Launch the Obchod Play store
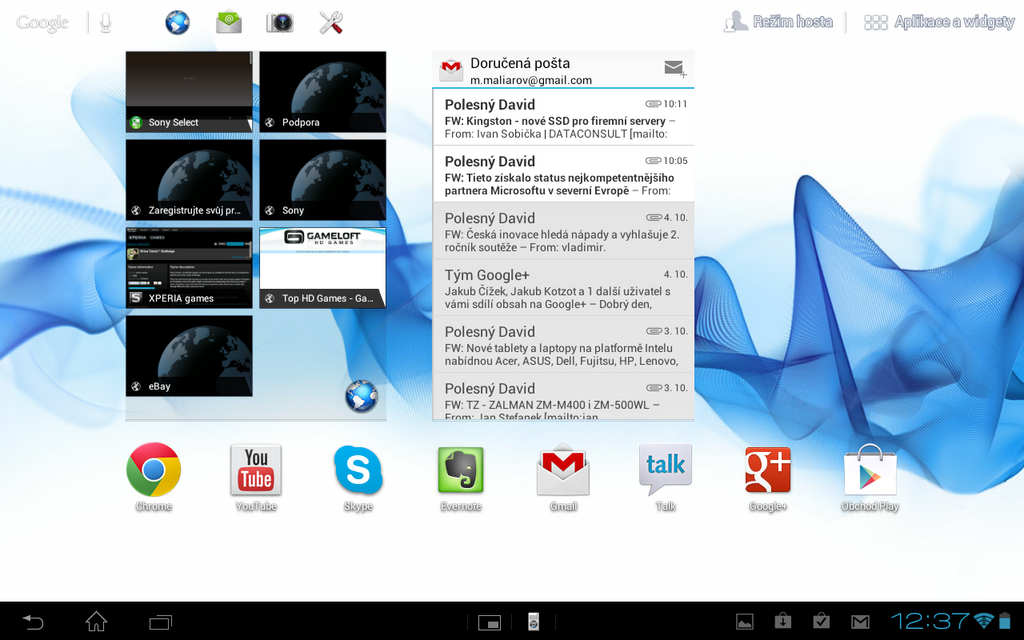1024x640 pixels. 869,470
